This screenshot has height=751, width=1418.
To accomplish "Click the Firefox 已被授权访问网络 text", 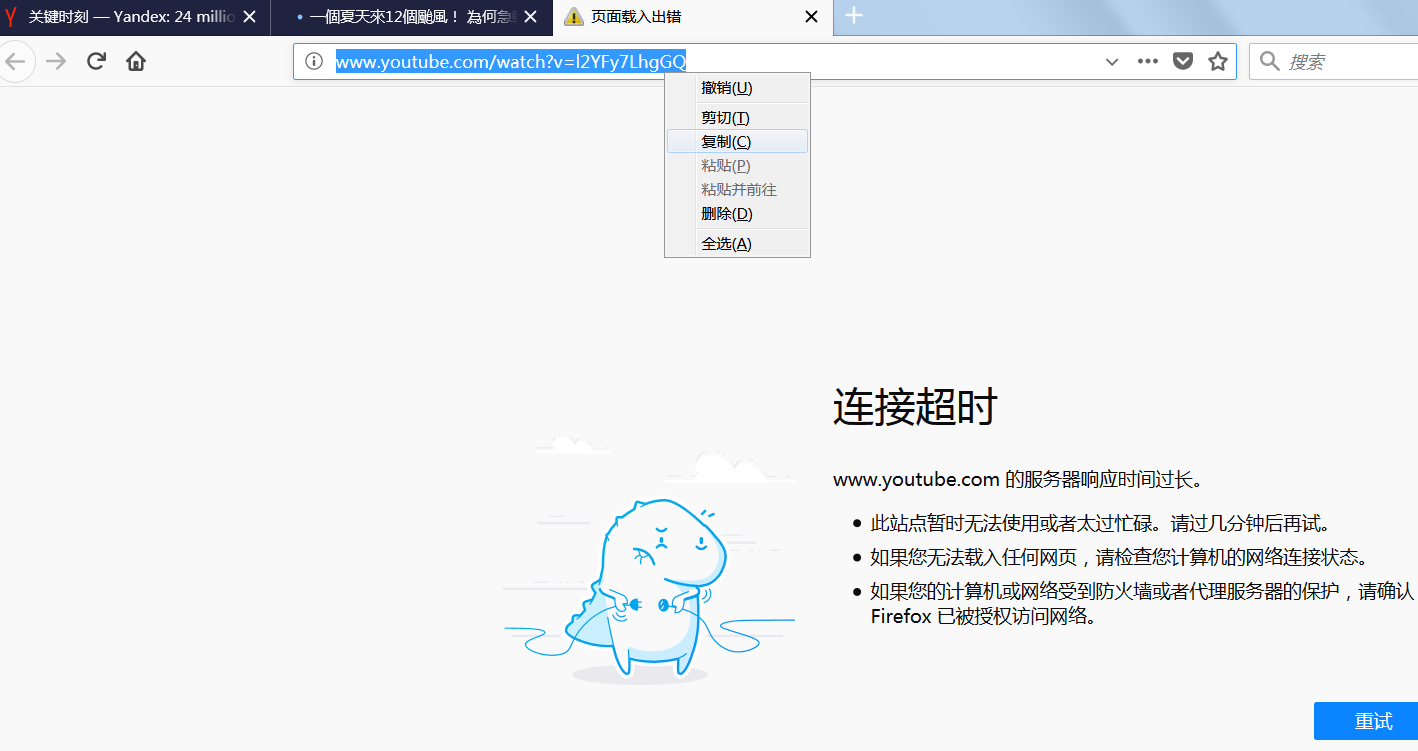I will click(984, 616).
